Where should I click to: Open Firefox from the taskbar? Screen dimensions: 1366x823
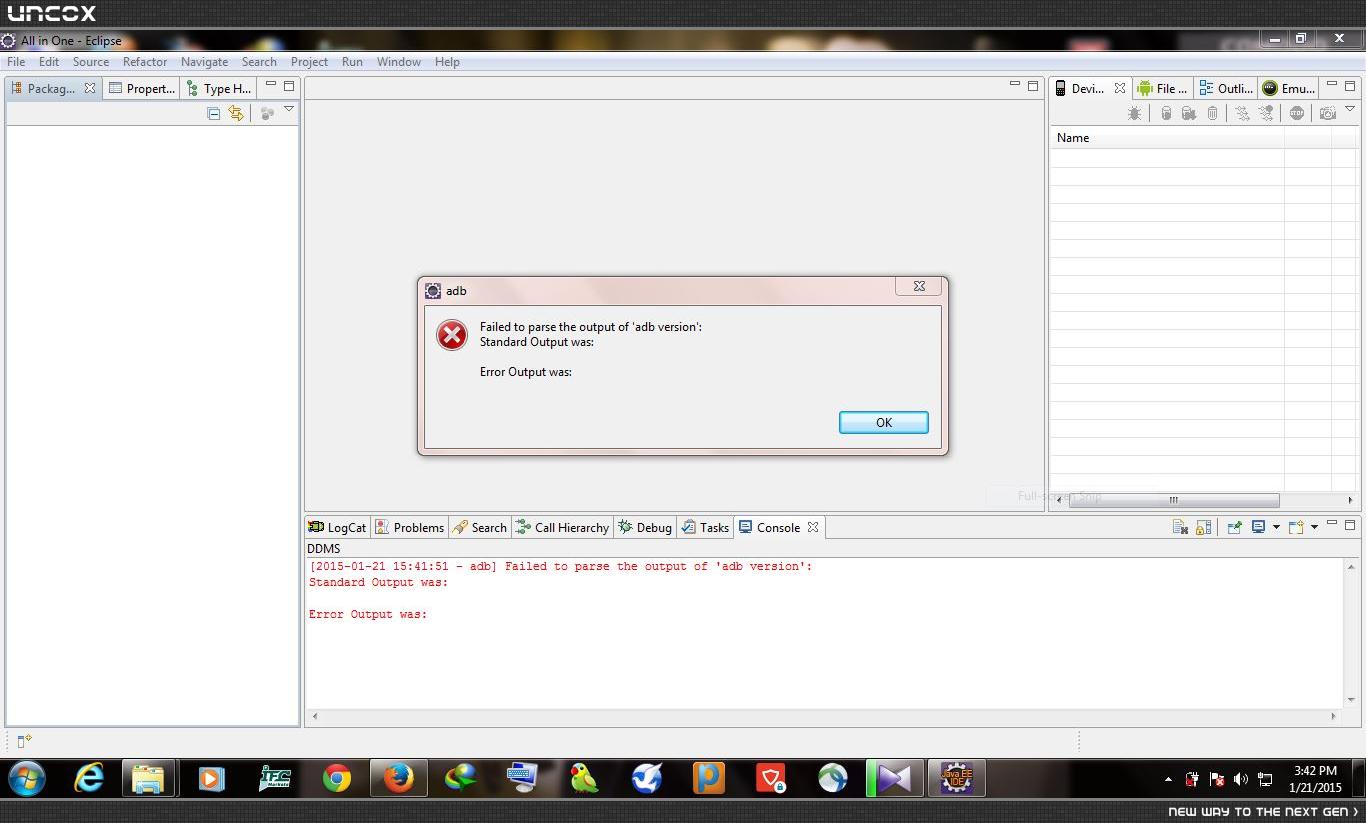point(399,778)
